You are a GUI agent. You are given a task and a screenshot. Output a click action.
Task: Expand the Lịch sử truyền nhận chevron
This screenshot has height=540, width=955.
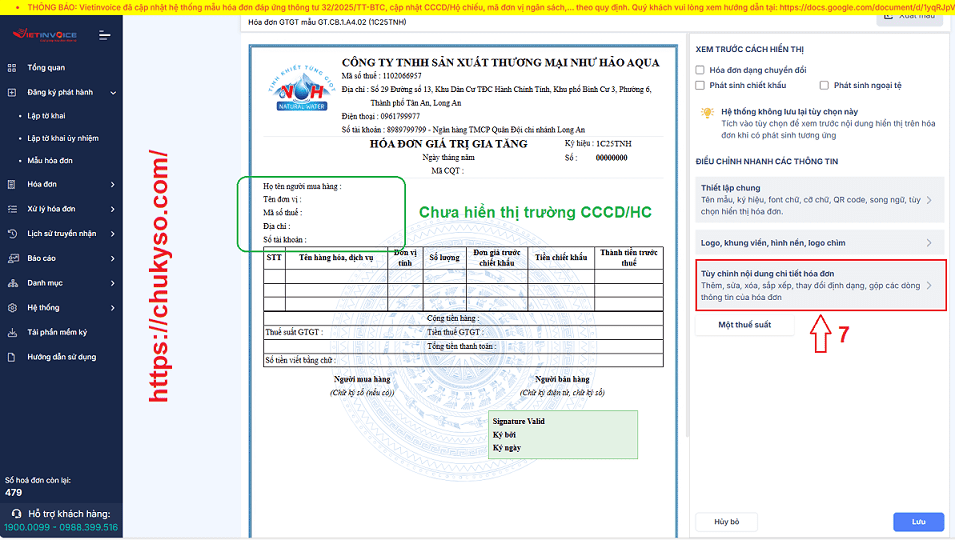point(113,234)
